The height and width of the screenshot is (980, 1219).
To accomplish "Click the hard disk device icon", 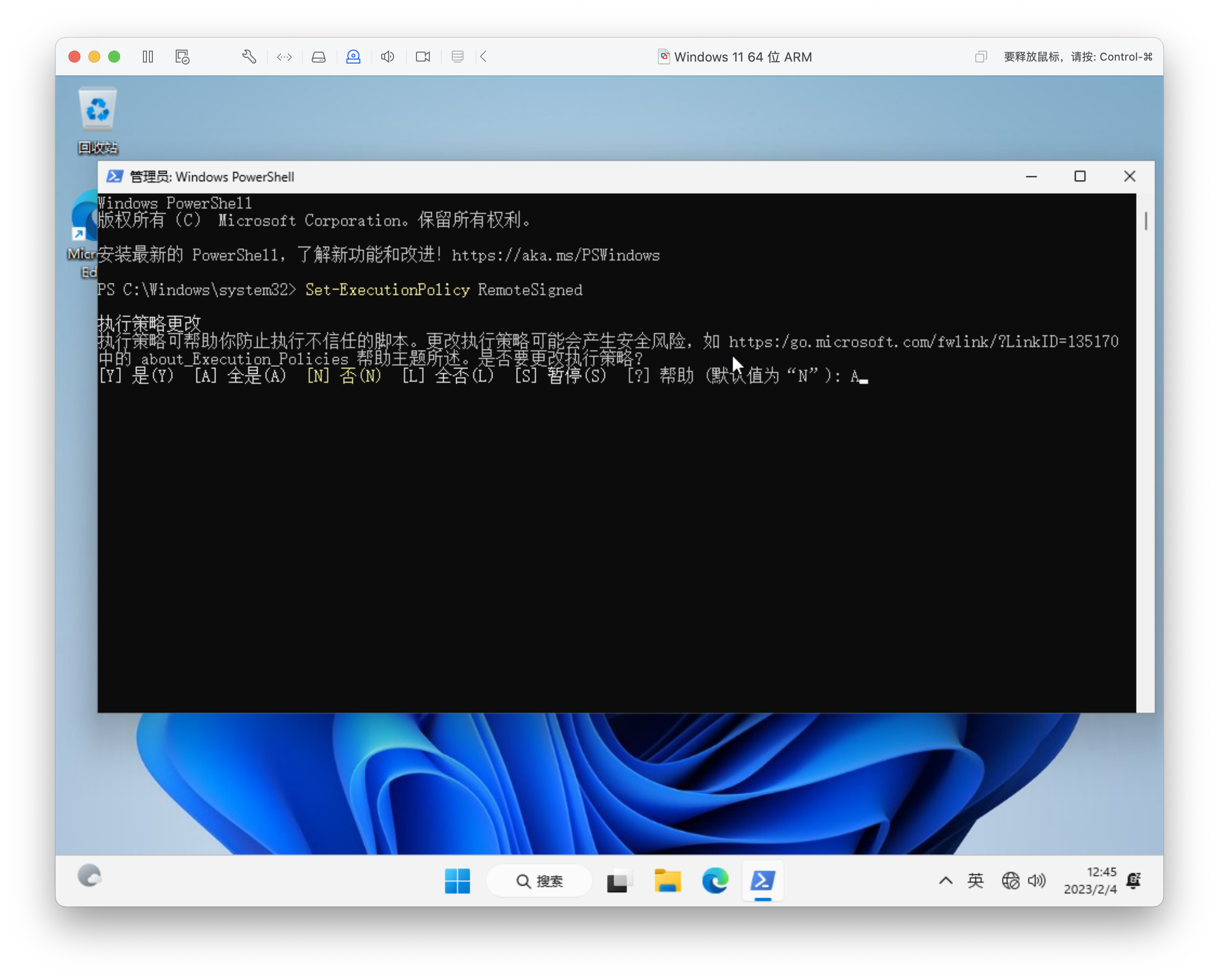I will (319, 57).
